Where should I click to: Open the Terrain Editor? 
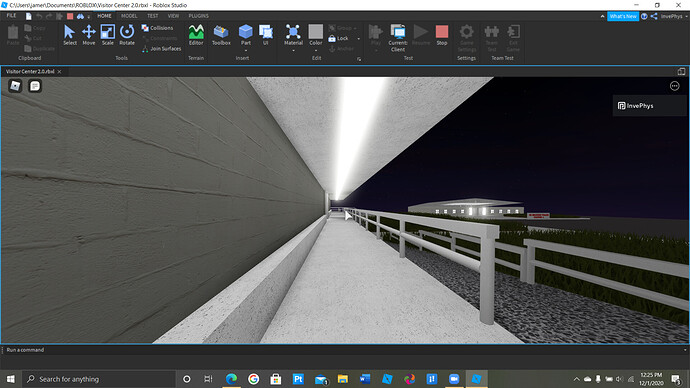click(x=196, y=35)
